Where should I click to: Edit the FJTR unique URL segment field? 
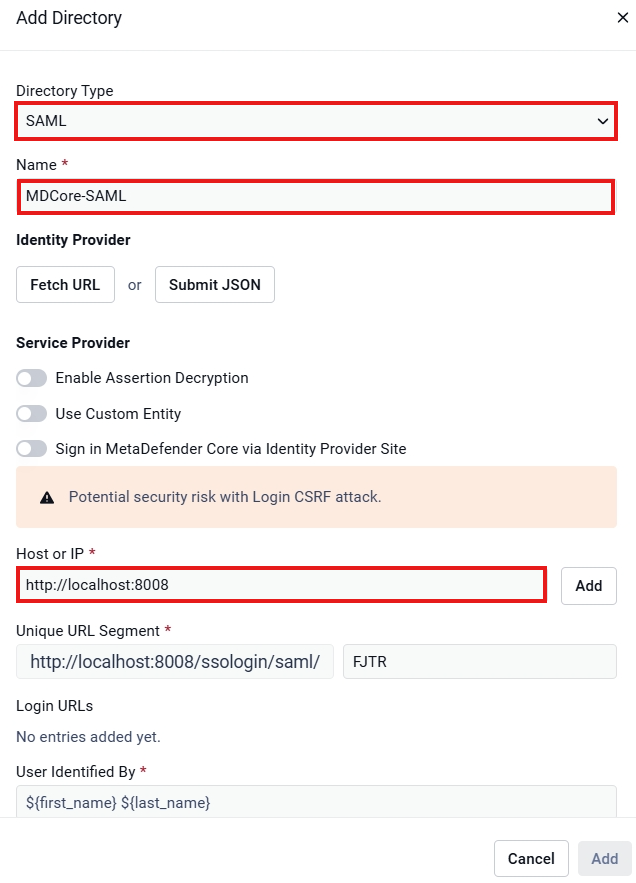480,662
